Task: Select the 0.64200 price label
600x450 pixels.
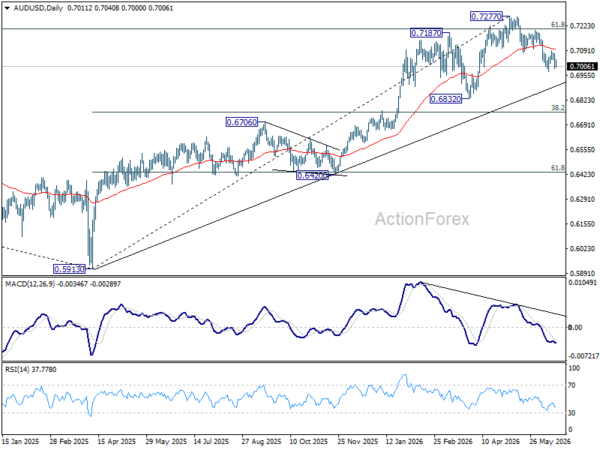Action: (x=313, y=176)
